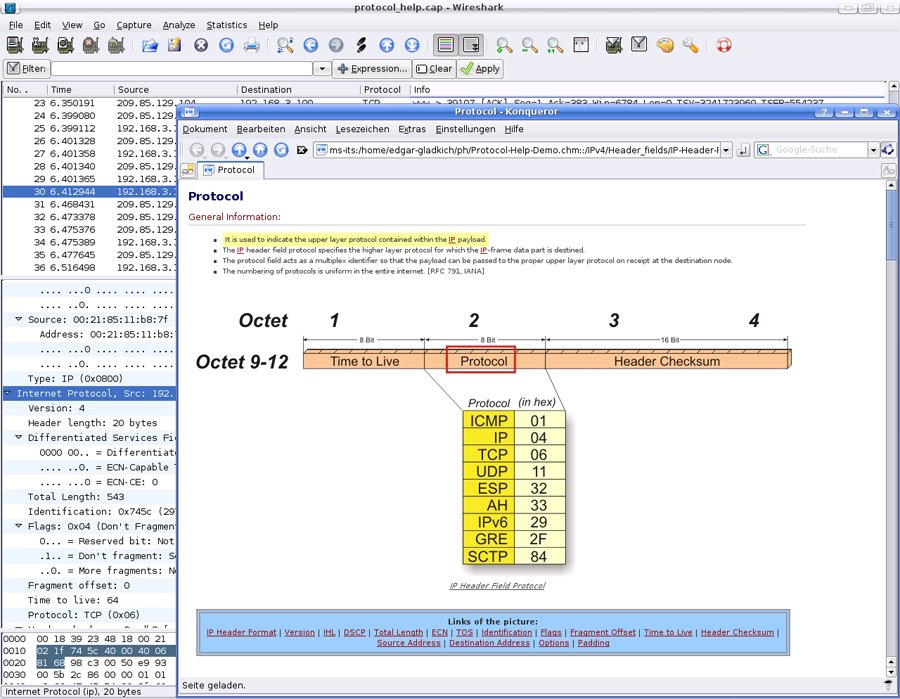900x699 pixels.
Task: Click the Konqueror location URL field
Action: click(517, 150)
